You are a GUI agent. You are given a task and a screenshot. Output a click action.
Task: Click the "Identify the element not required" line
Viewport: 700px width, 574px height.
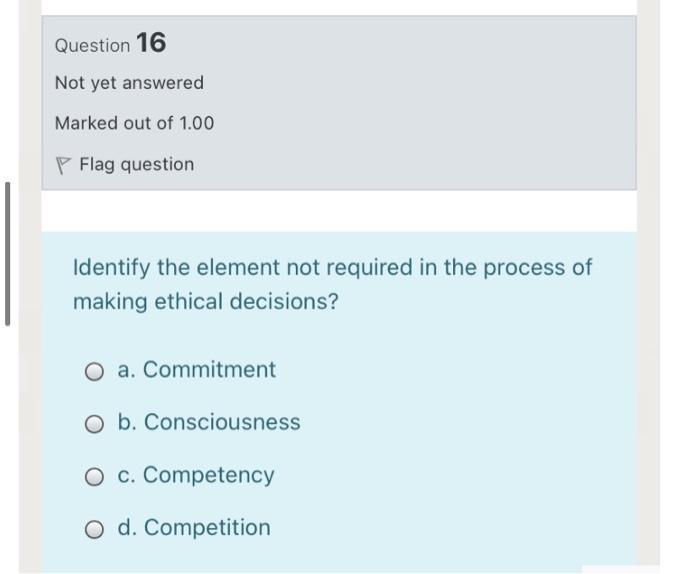click(332, 268)
